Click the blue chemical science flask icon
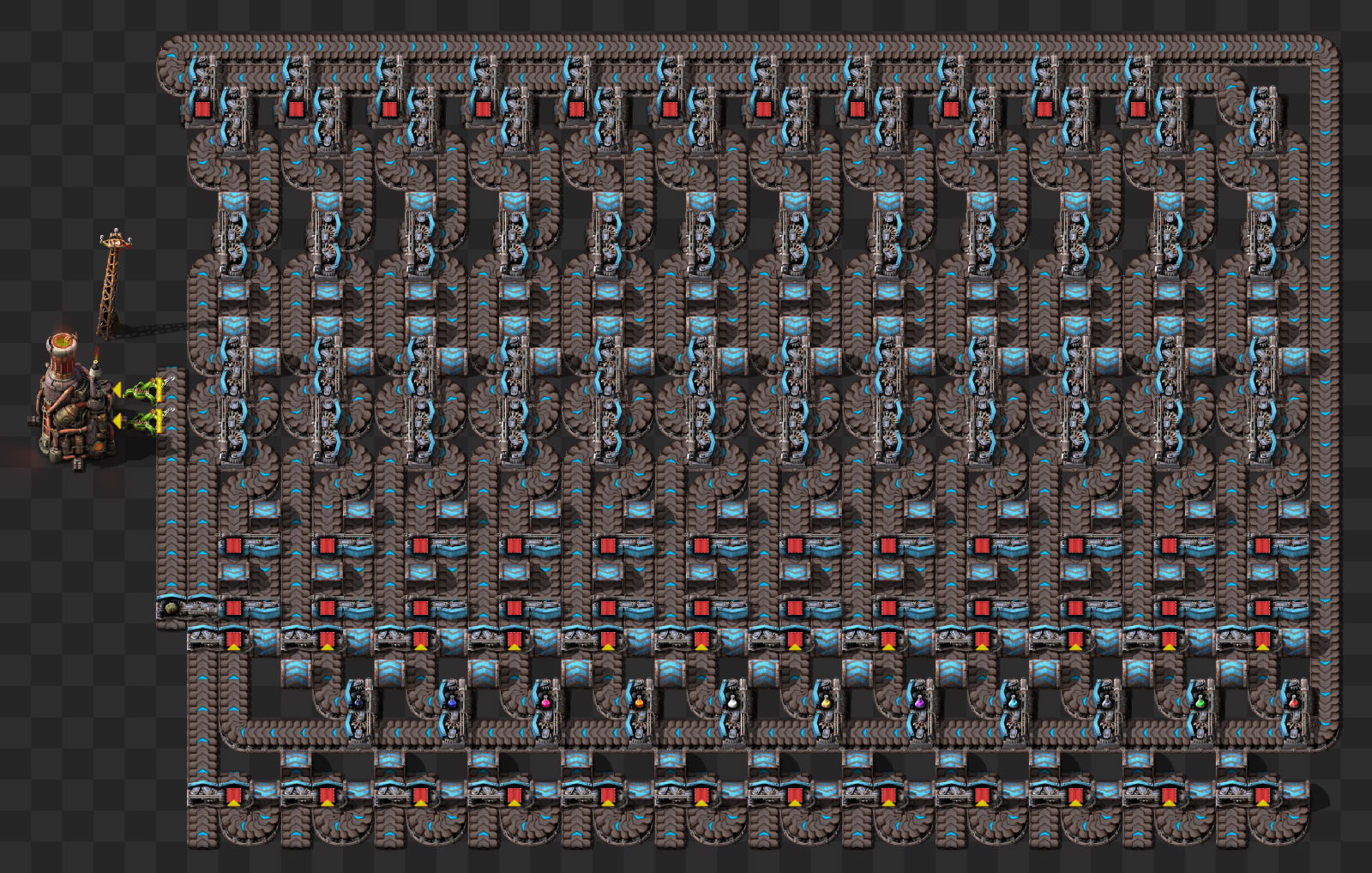This screenshot has height=873, width=1372. click(x=452, y=701)
